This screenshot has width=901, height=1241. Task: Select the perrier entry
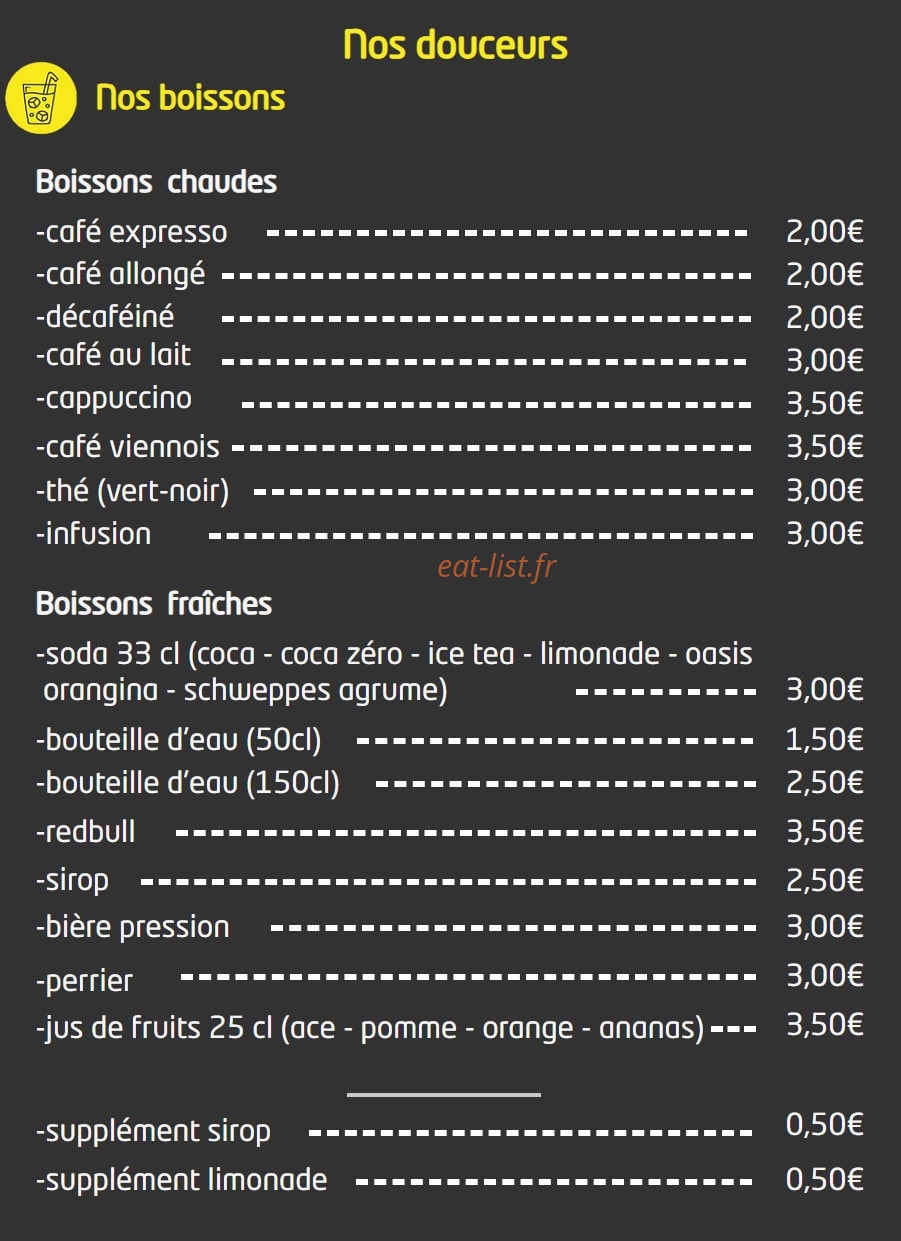click(x=450, y=978)
